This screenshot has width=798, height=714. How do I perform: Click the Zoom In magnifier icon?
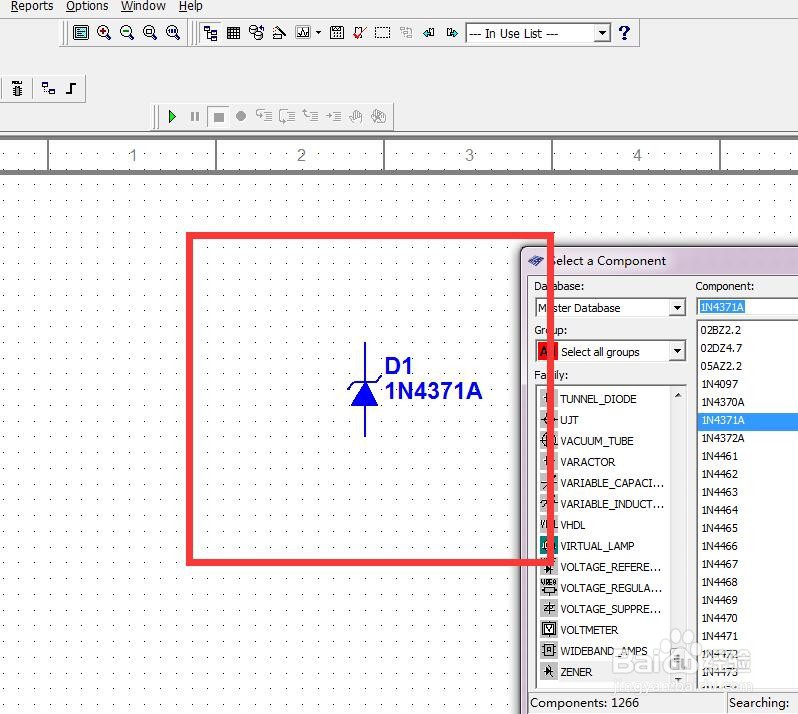click(x=104, y=33)
